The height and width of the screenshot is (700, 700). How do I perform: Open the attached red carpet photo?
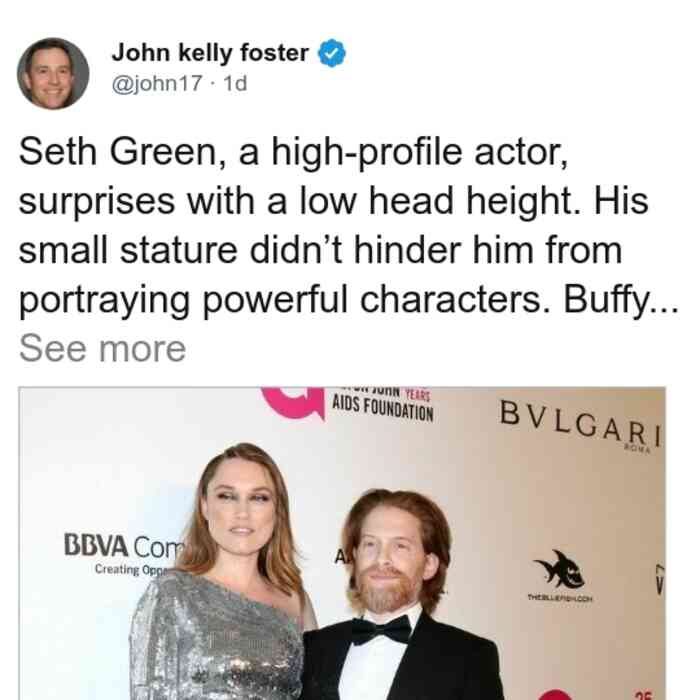click(342, 543)
